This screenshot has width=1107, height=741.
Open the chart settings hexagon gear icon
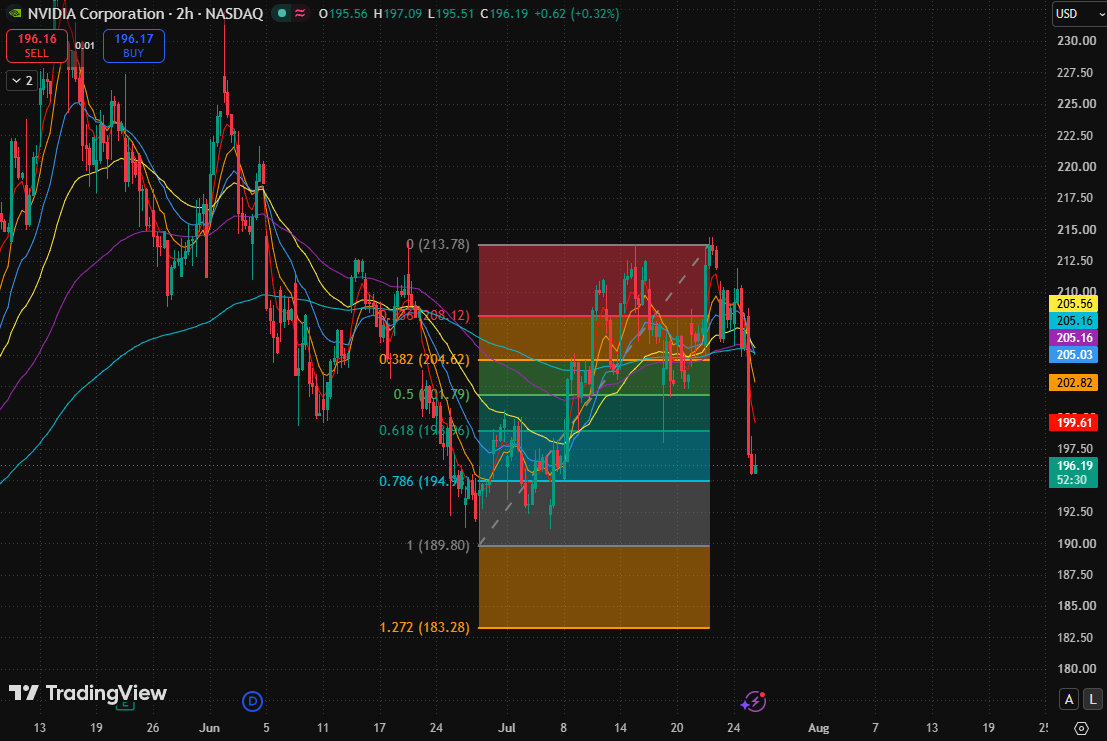click(1081, 728)
